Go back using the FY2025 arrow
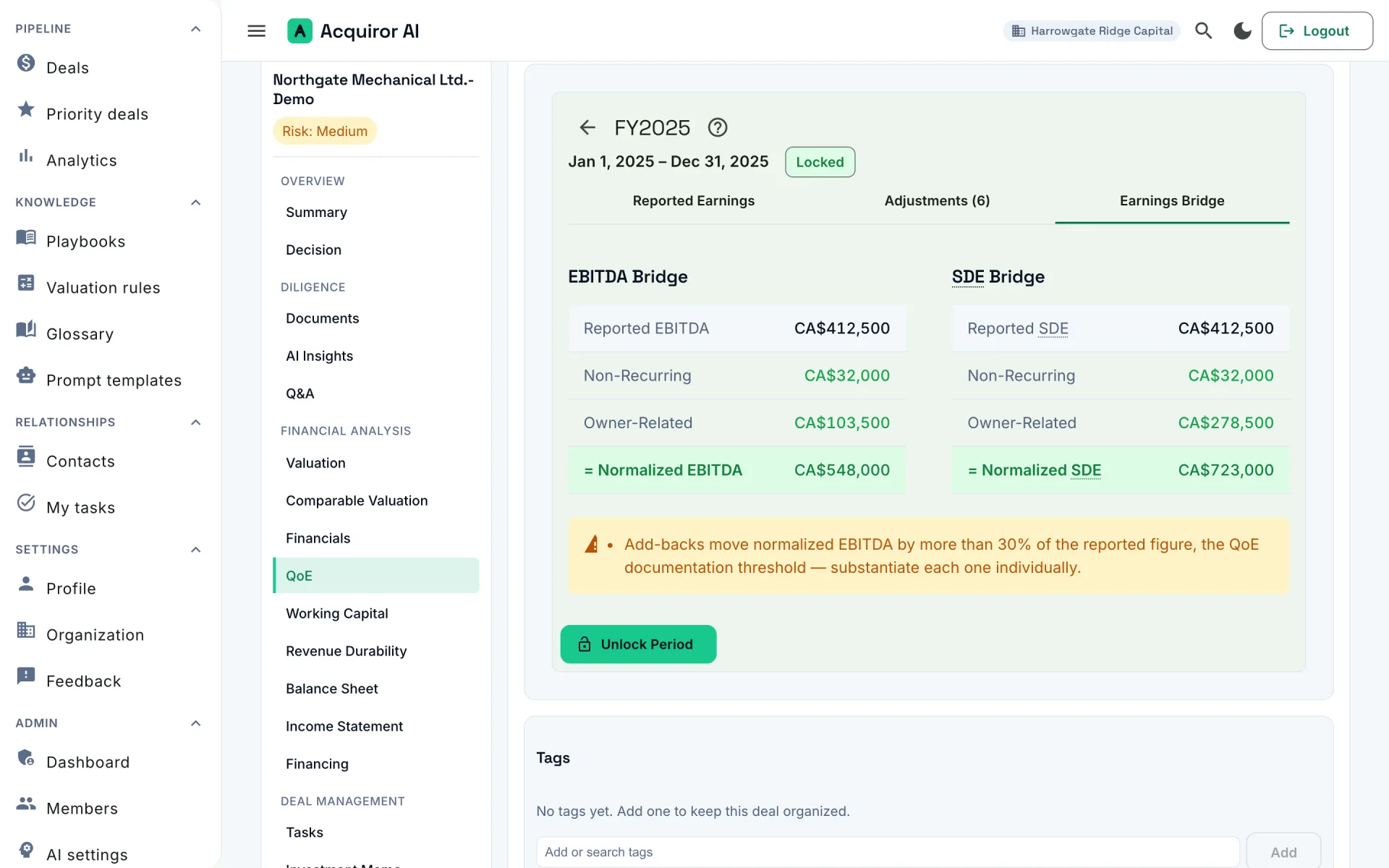1389x868 pixels. (x=587, y=128)
